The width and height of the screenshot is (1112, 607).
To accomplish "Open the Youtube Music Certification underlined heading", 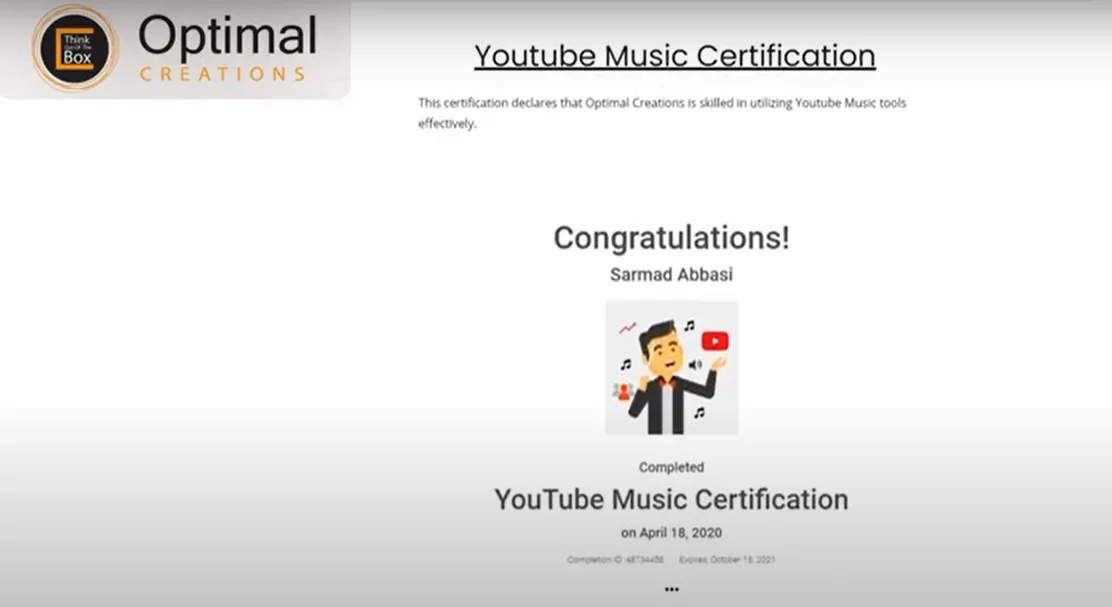I will pyautogui.click(x=674, y=56).
